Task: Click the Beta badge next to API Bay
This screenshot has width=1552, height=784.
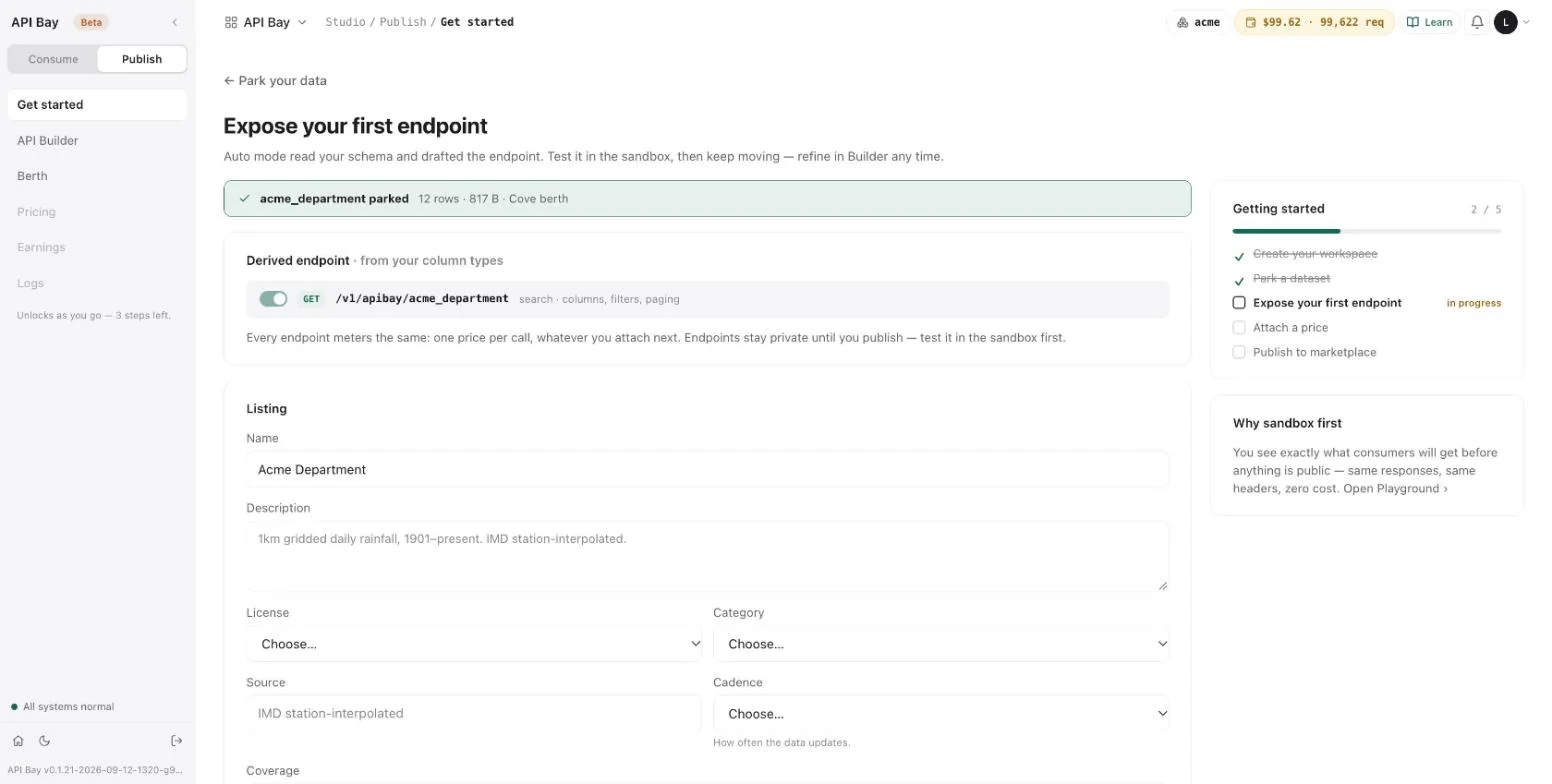Action: pyautogui.click(x=91, y=22)
